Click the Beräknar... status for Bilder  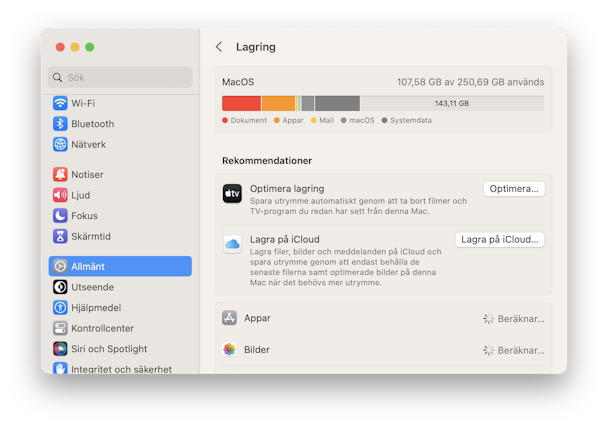(x=521, y=350)
